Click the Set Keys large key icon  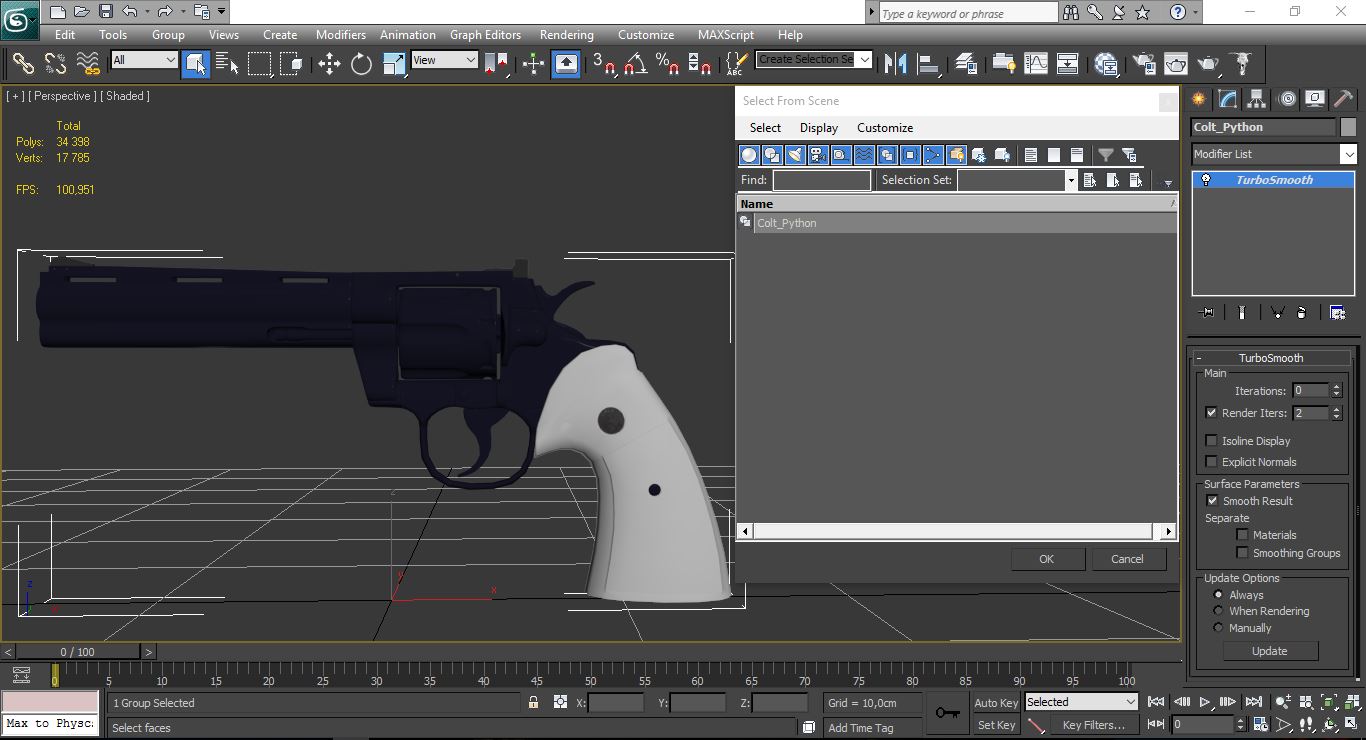[x=947, y=713]
